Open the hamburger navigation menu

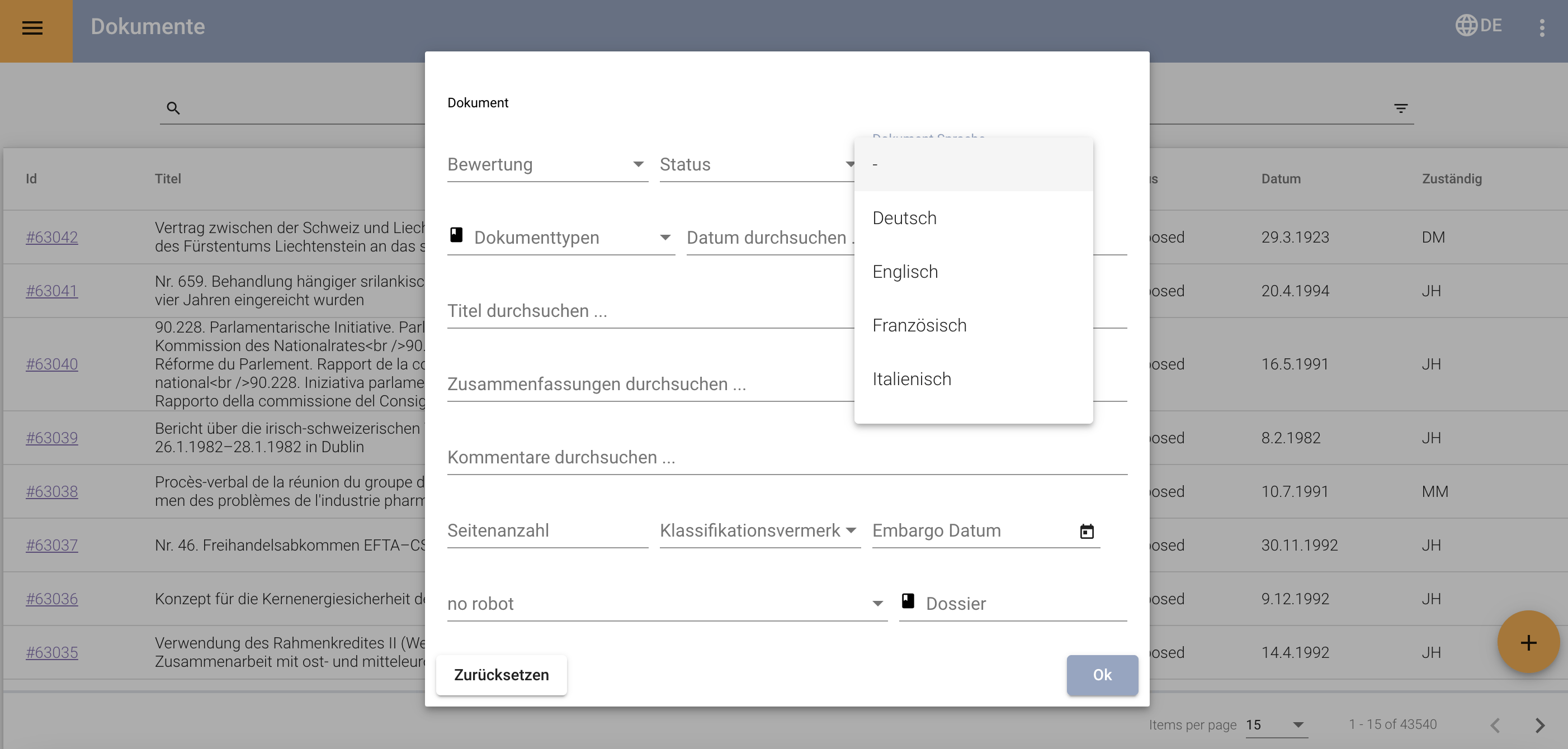pos(32,27)
